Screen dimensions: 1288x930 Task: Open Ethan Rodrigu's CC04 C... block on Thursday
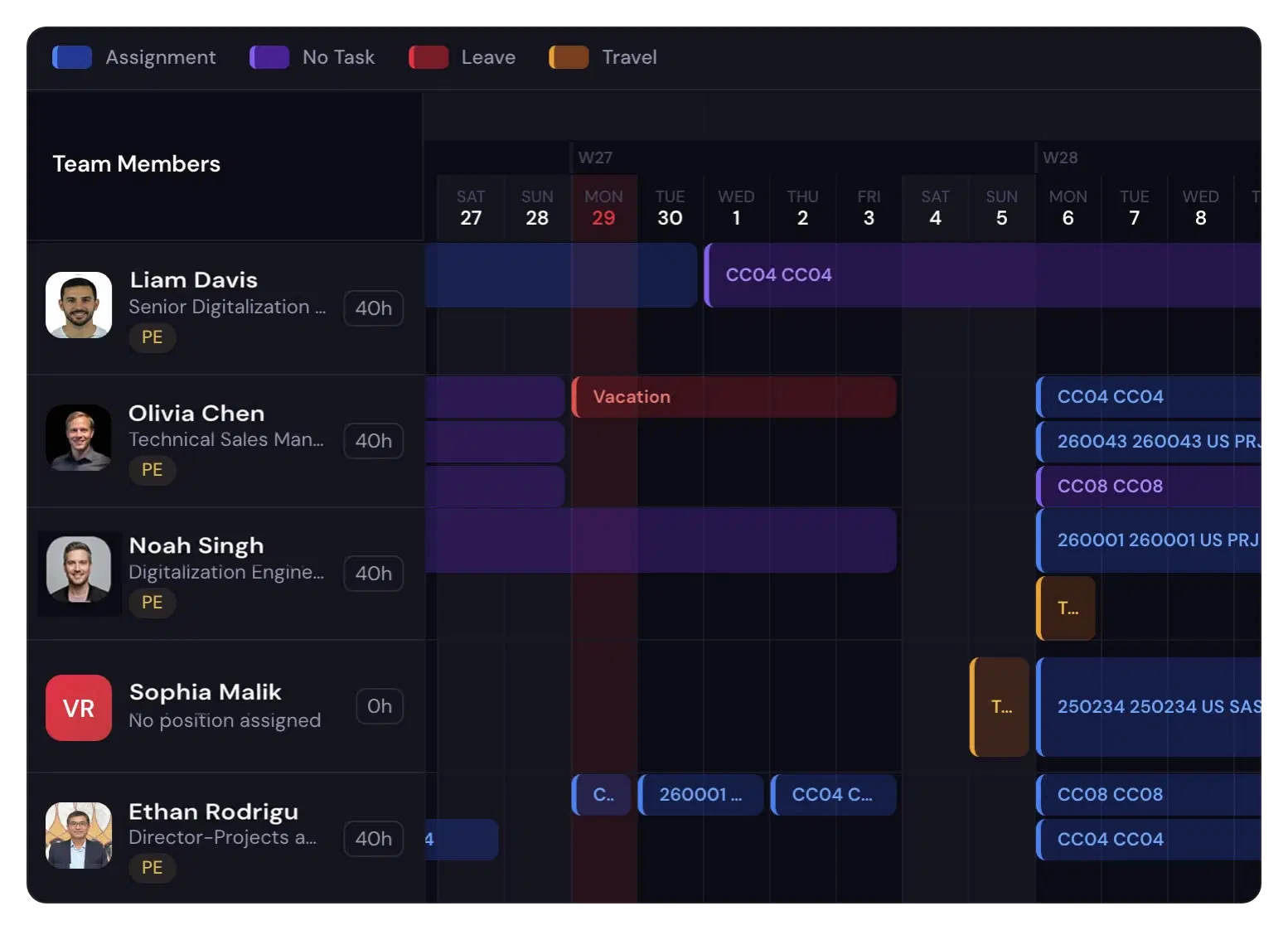[833, 795]
